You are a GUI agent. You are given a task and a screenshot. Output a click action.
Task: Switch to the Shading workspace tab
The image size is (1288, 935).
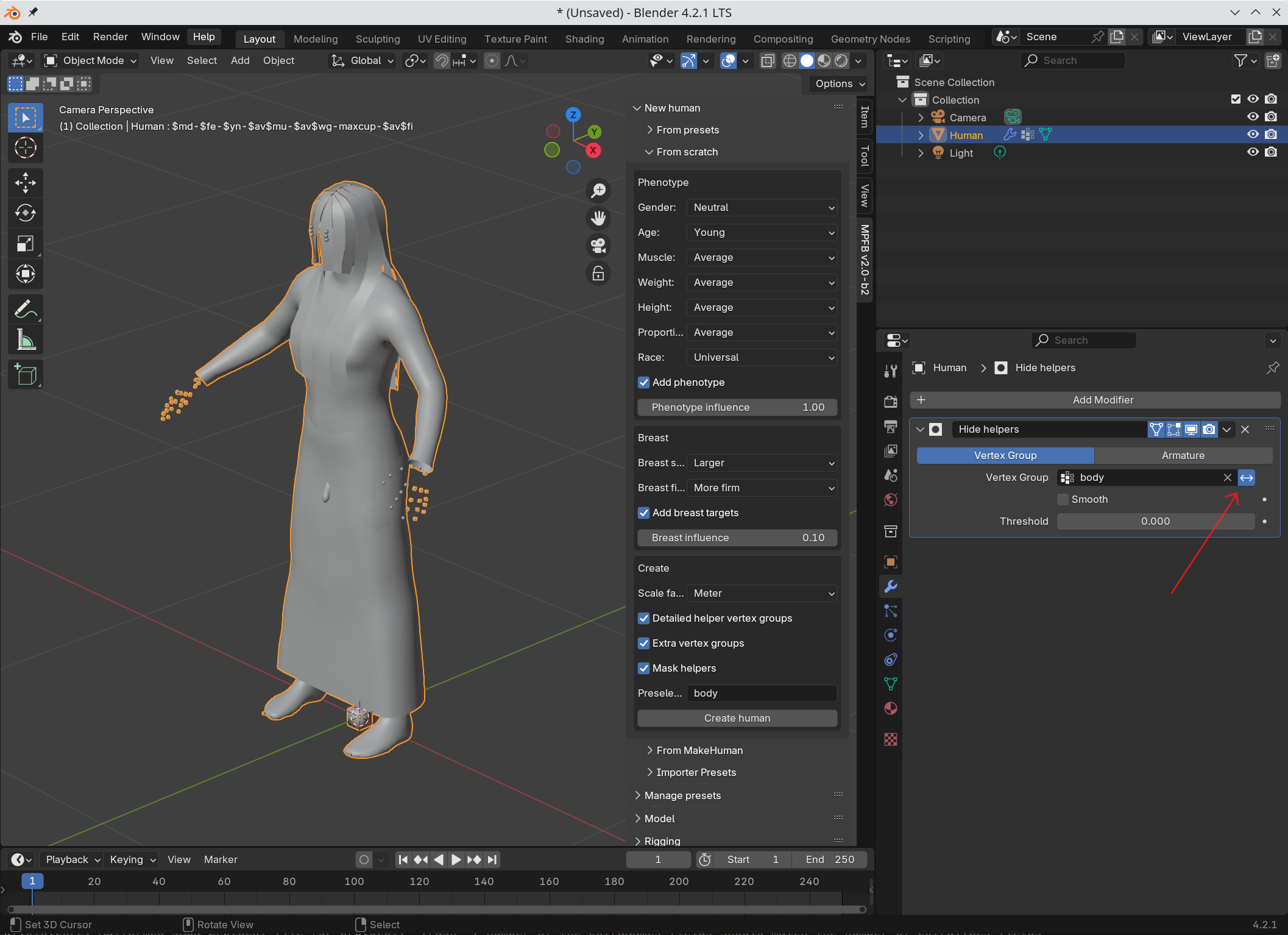coord(584,38)
